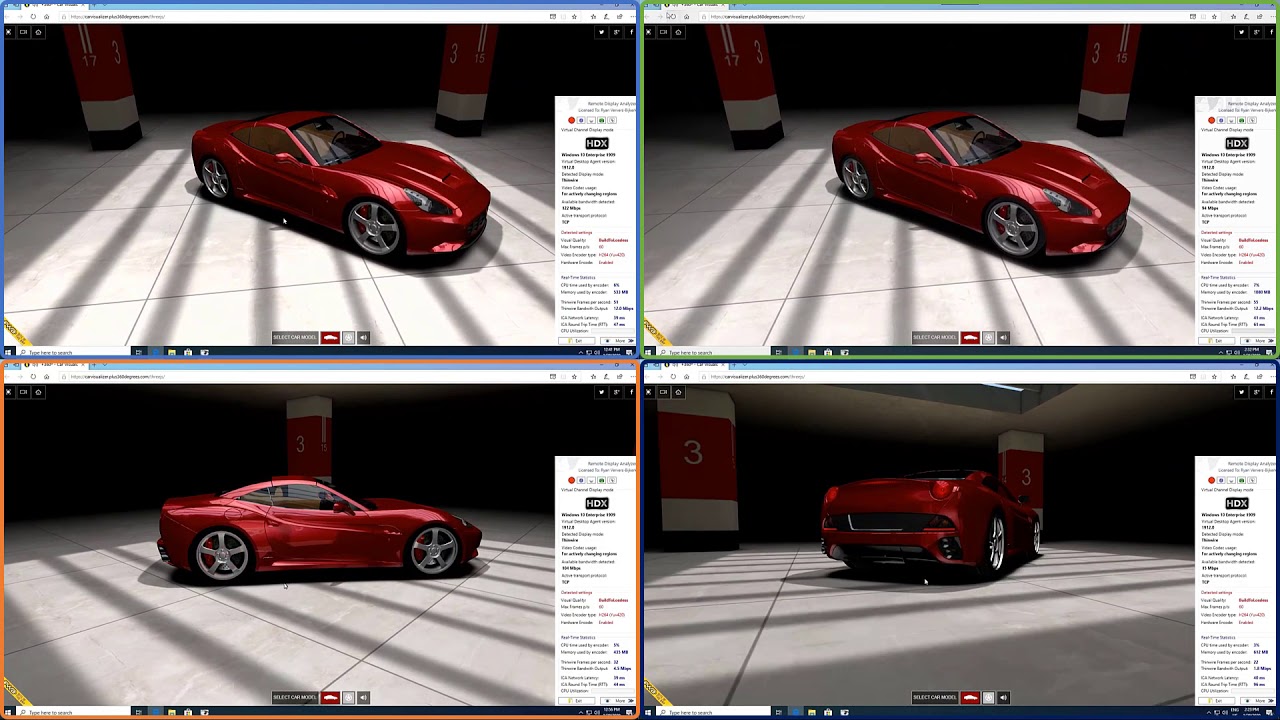Share on Google+ in bottom-left pane
Viewport: 1280px width, 720px height.
[x=616, y=392]
